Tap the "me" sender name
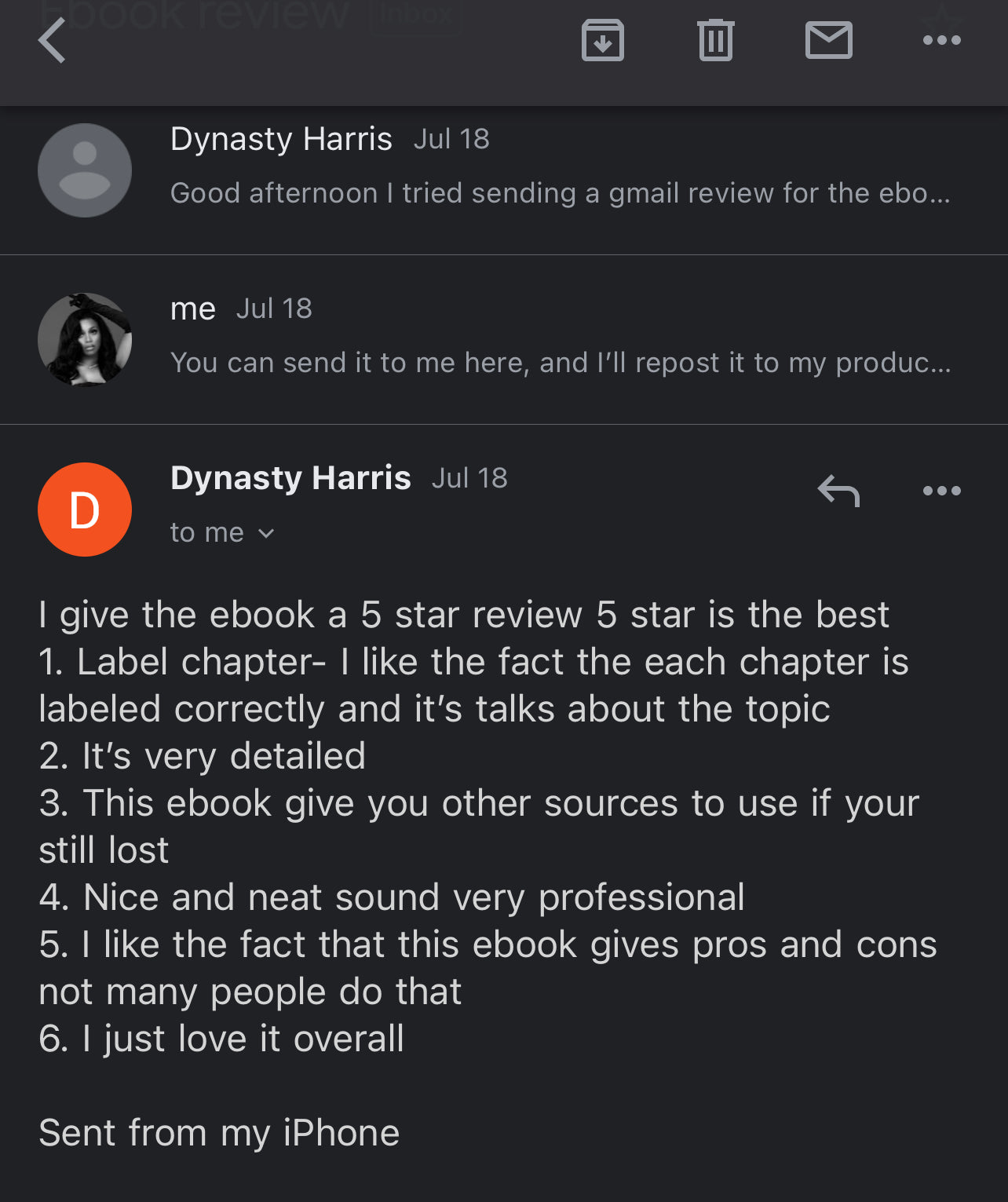 193,309
